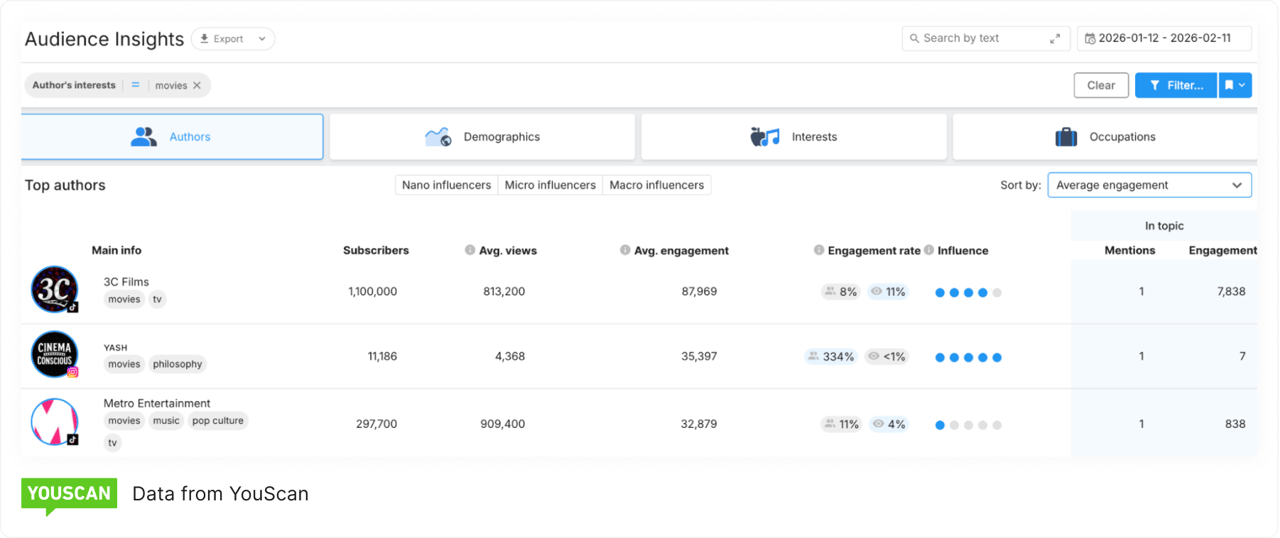Click the info icon next to Avg. views
Image resolution: width=1280 pixels, height=538 pixels.
(x=470, y=250)
